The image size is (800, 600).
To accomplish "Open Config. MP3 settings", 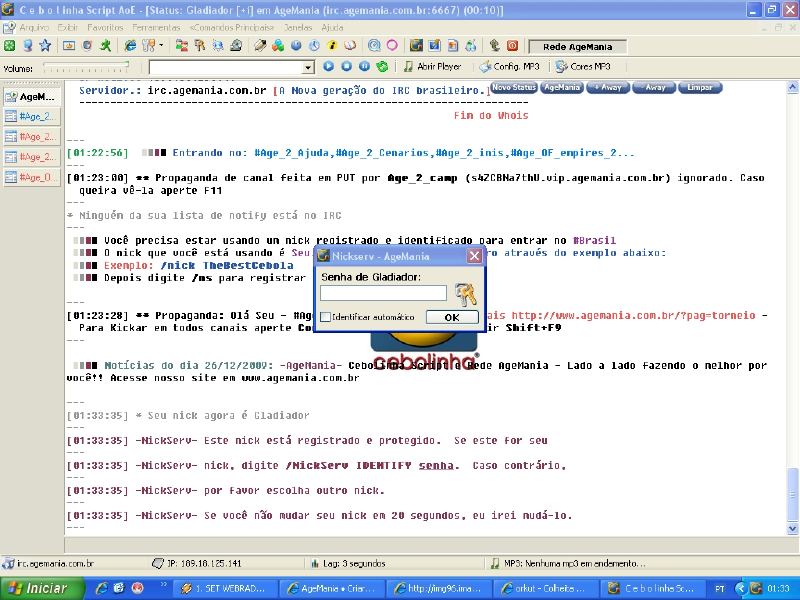I will 509,66.
